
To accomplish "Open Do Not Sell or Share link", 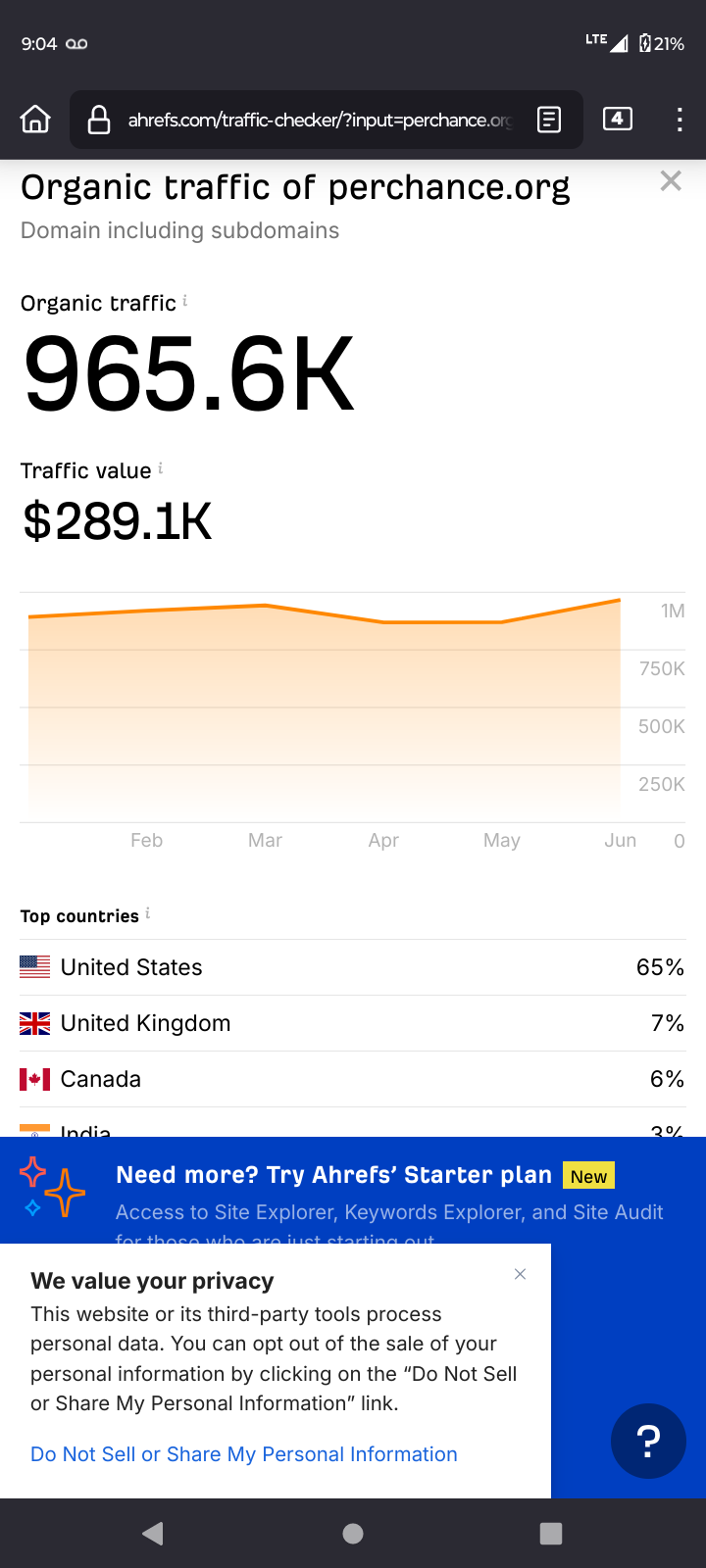I will [244, 1454].
